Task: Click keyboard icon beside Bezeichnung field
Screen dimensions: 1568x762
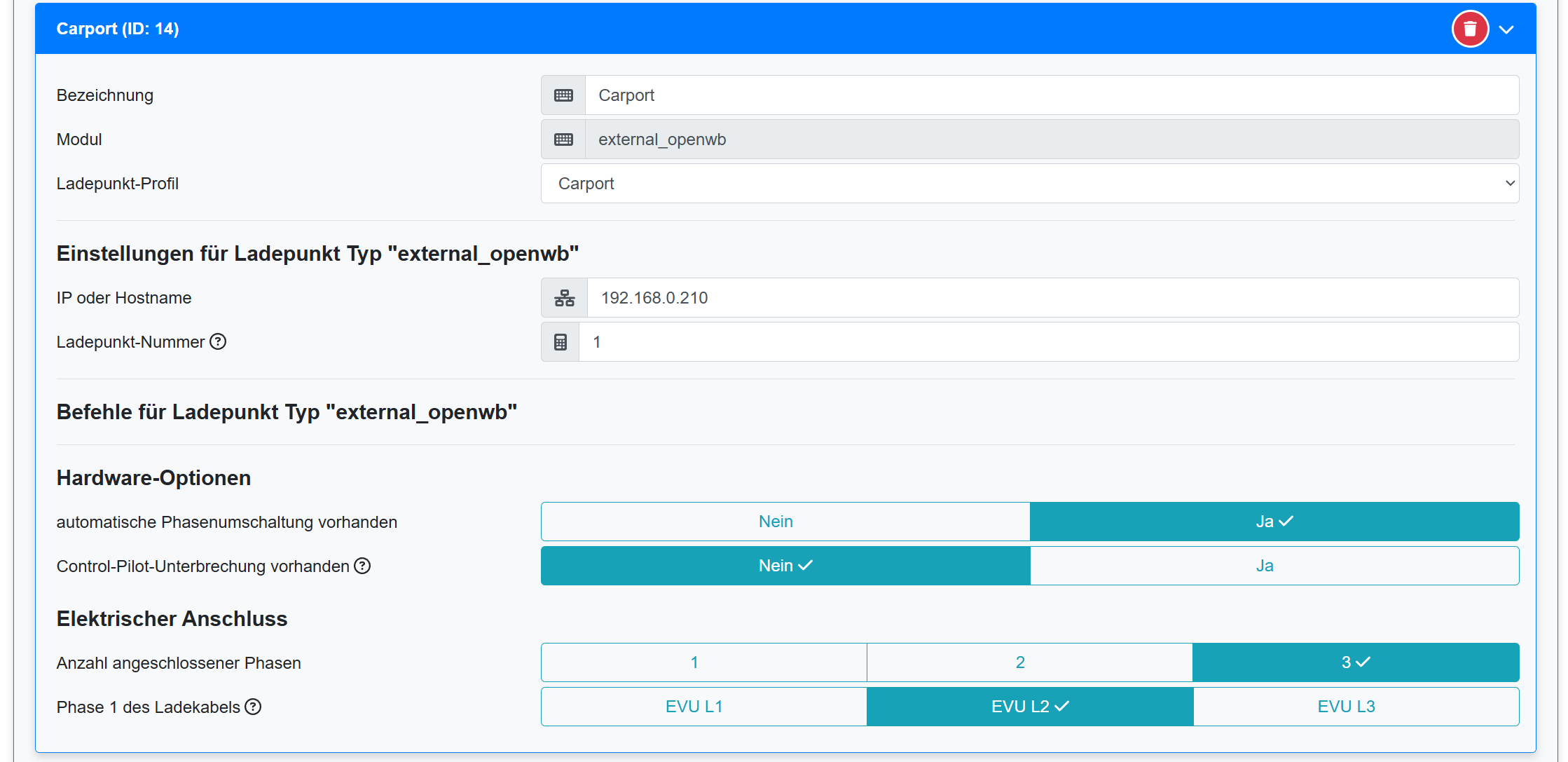Action: (563, 95)
